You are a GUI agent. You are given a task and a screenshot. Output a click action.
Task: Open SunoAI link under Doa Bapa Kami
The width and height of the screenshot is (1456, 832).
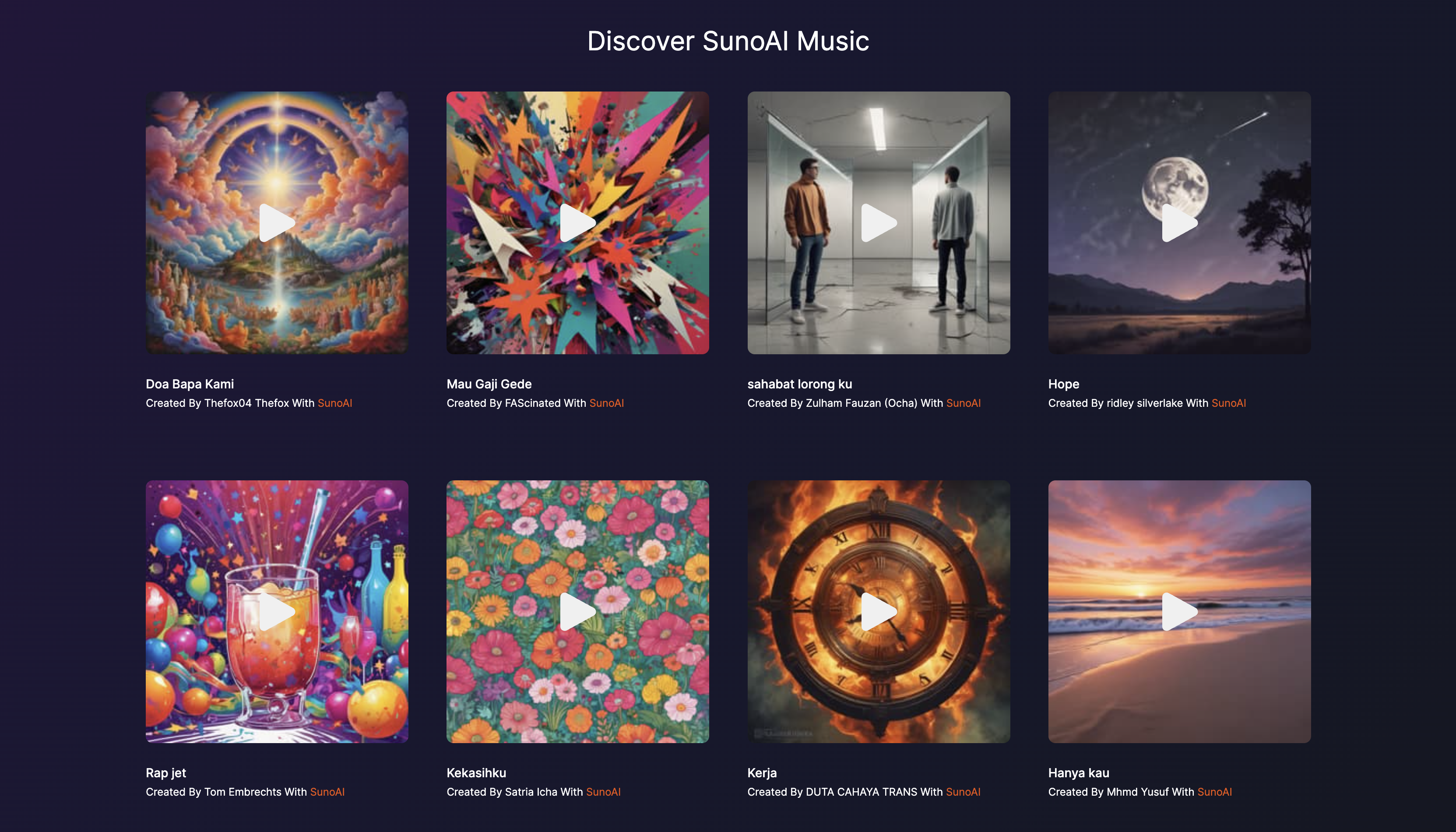335,403
